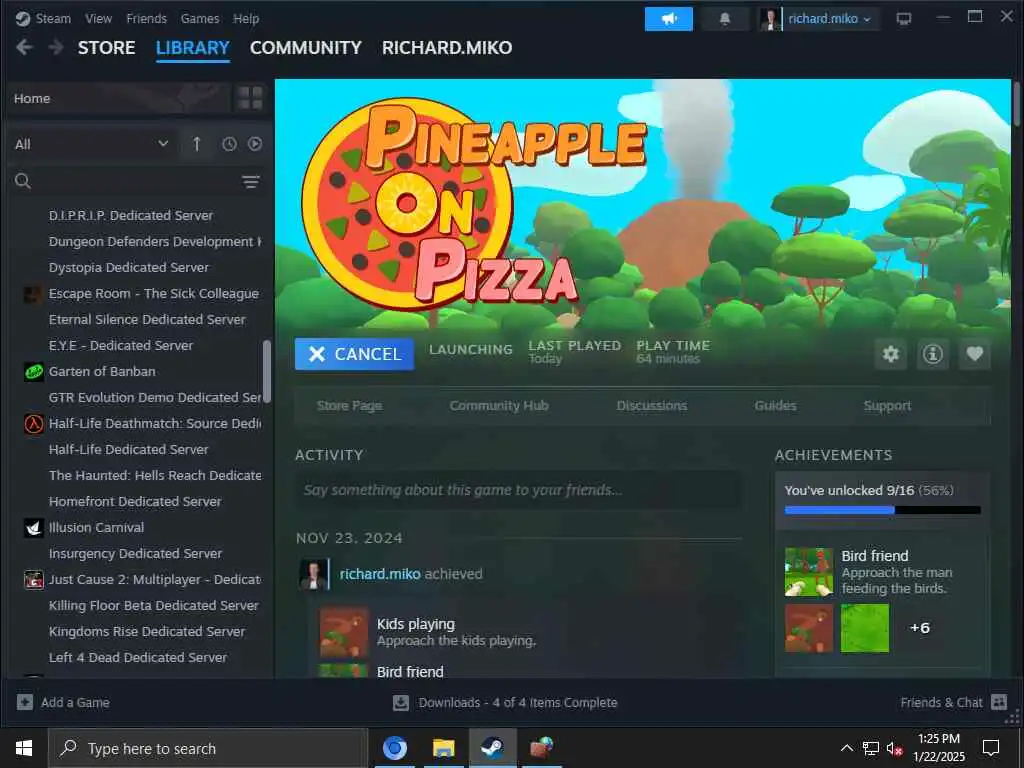Click the Kids playing achievement thumbnail
The height and width of the screenshot is (768, 1024).
[343, 632]
